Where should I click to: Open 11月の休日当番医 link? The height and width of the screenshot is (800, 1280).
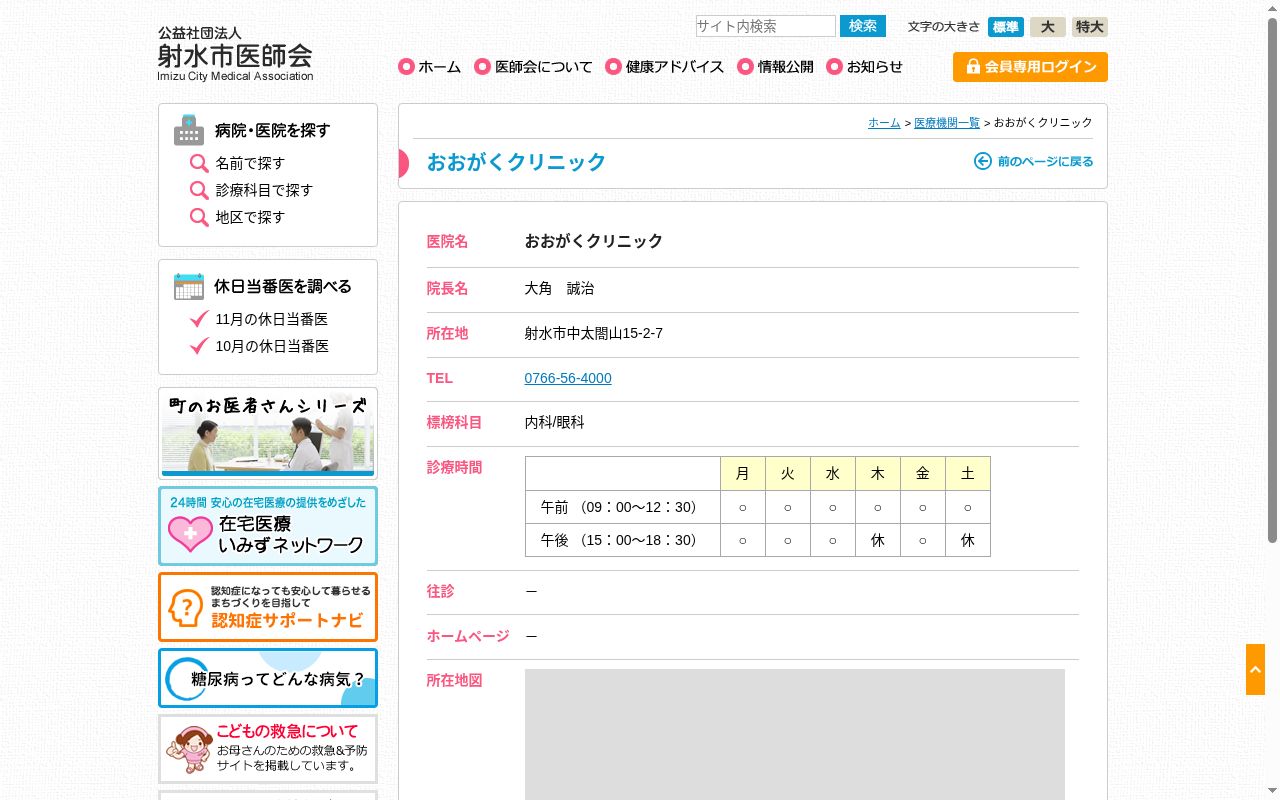(x=272, y=319)
